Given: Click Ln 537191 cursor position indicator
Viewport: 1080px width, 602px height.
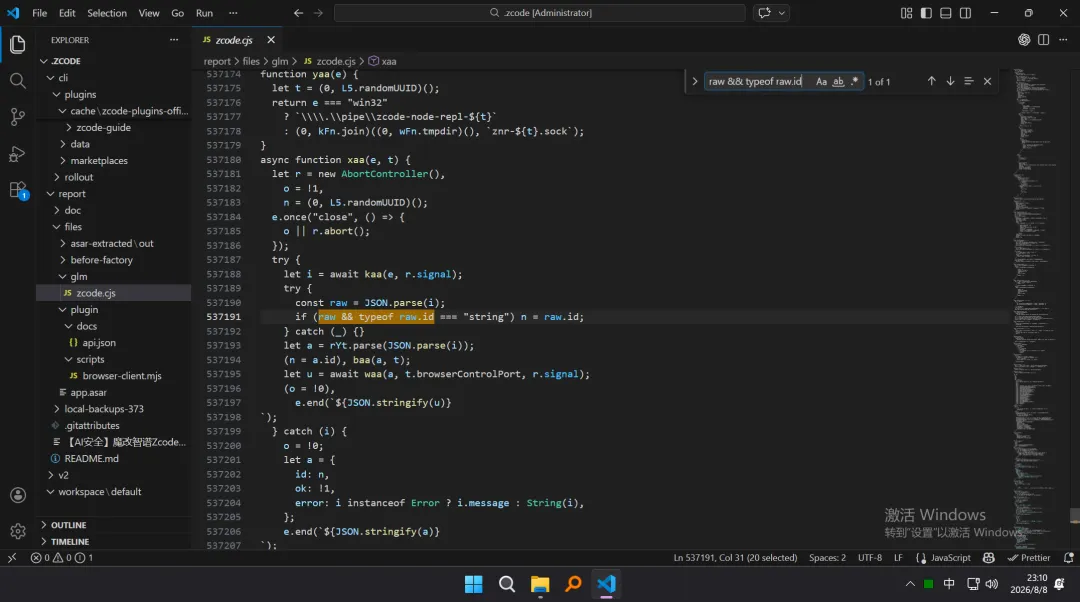Looking at the screenshot, I should click(x=735, y=558).
